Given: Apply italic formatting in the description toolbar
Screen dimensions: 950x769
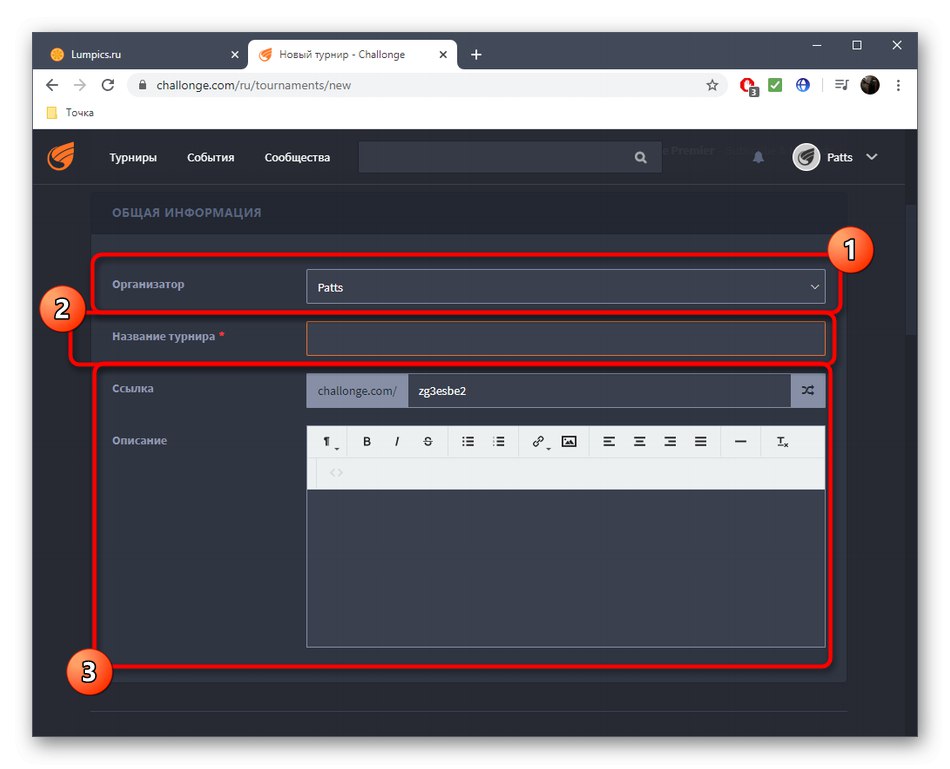Looking at the screenshot, I should coord(397,441).
